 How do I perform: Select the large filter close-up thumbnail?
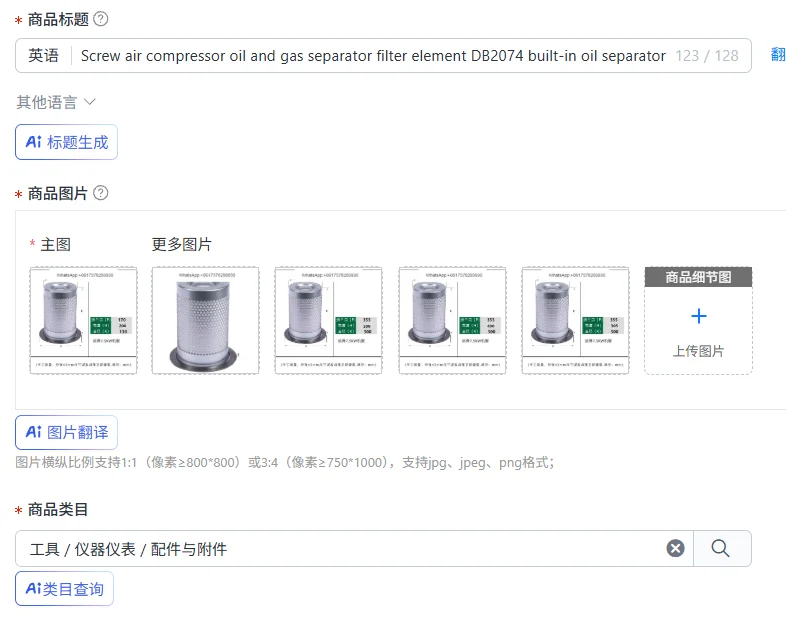click(206, 320)
